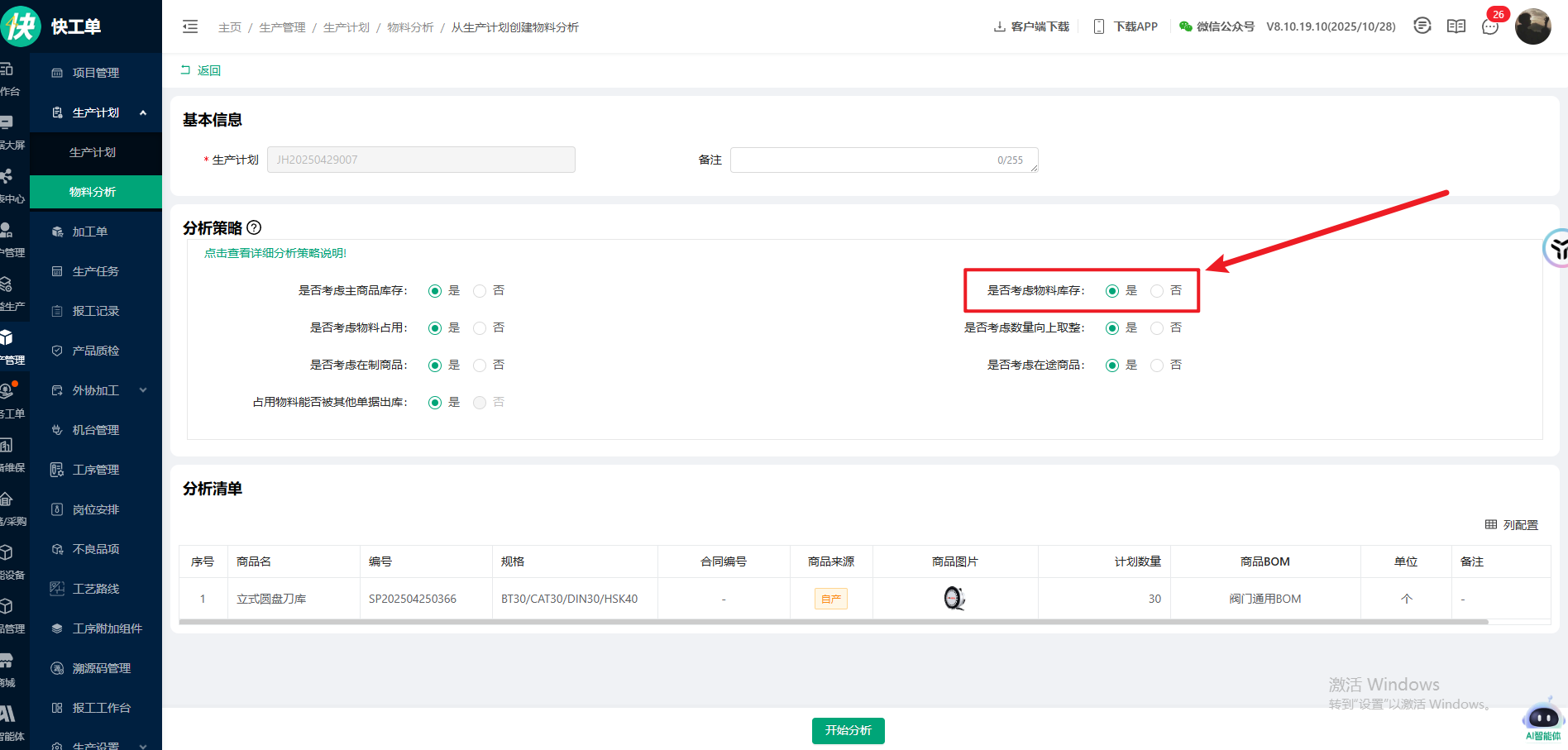Collapse the sidebar with the hamburger menu icon
This screenshot has width=1568, height=750.
[190, 26]
